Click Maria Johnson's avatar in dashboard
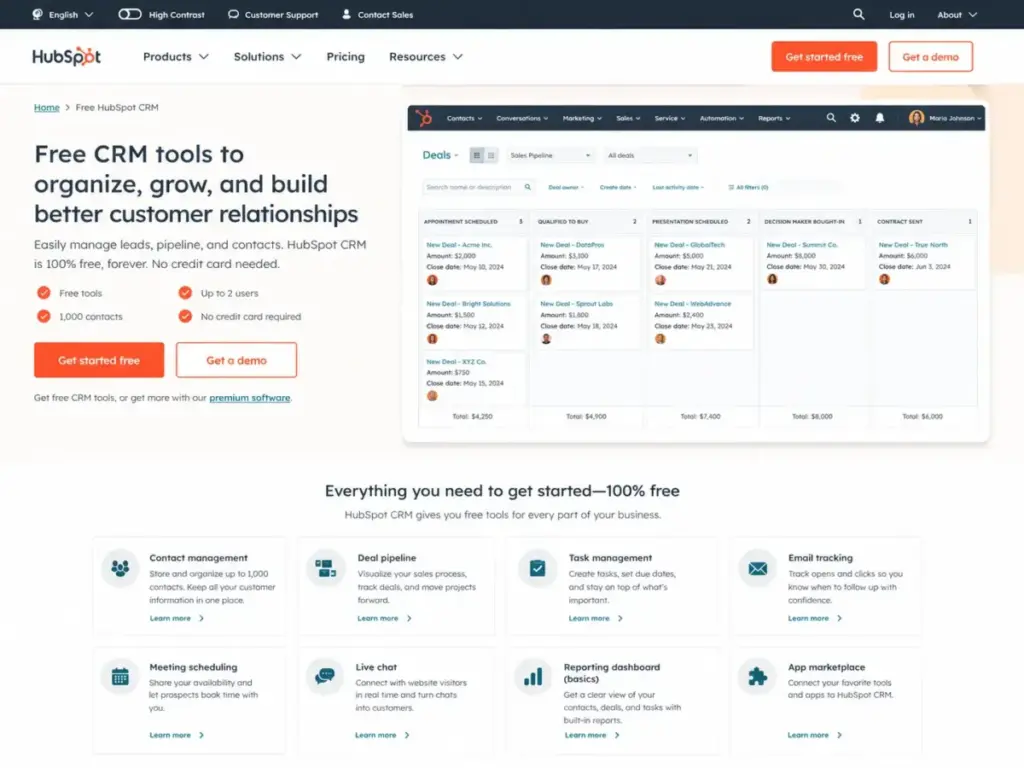 916,118
